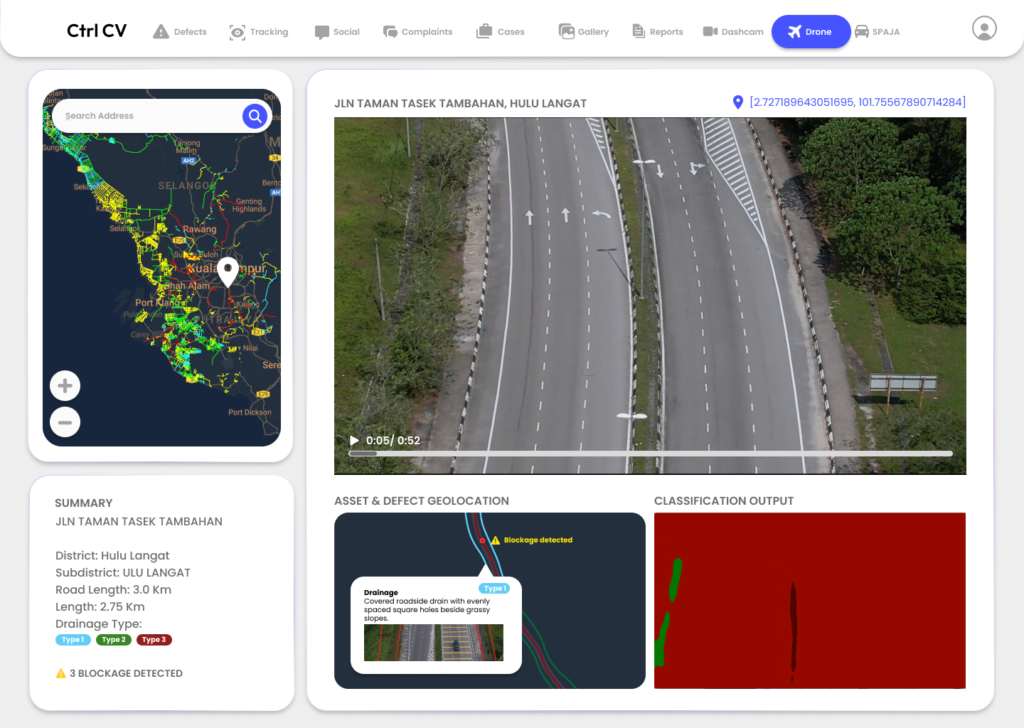The height and width of the screenshot is (728, 1024).
Task: Select the Type 1 drainage tag
Action: click(73, 640)
